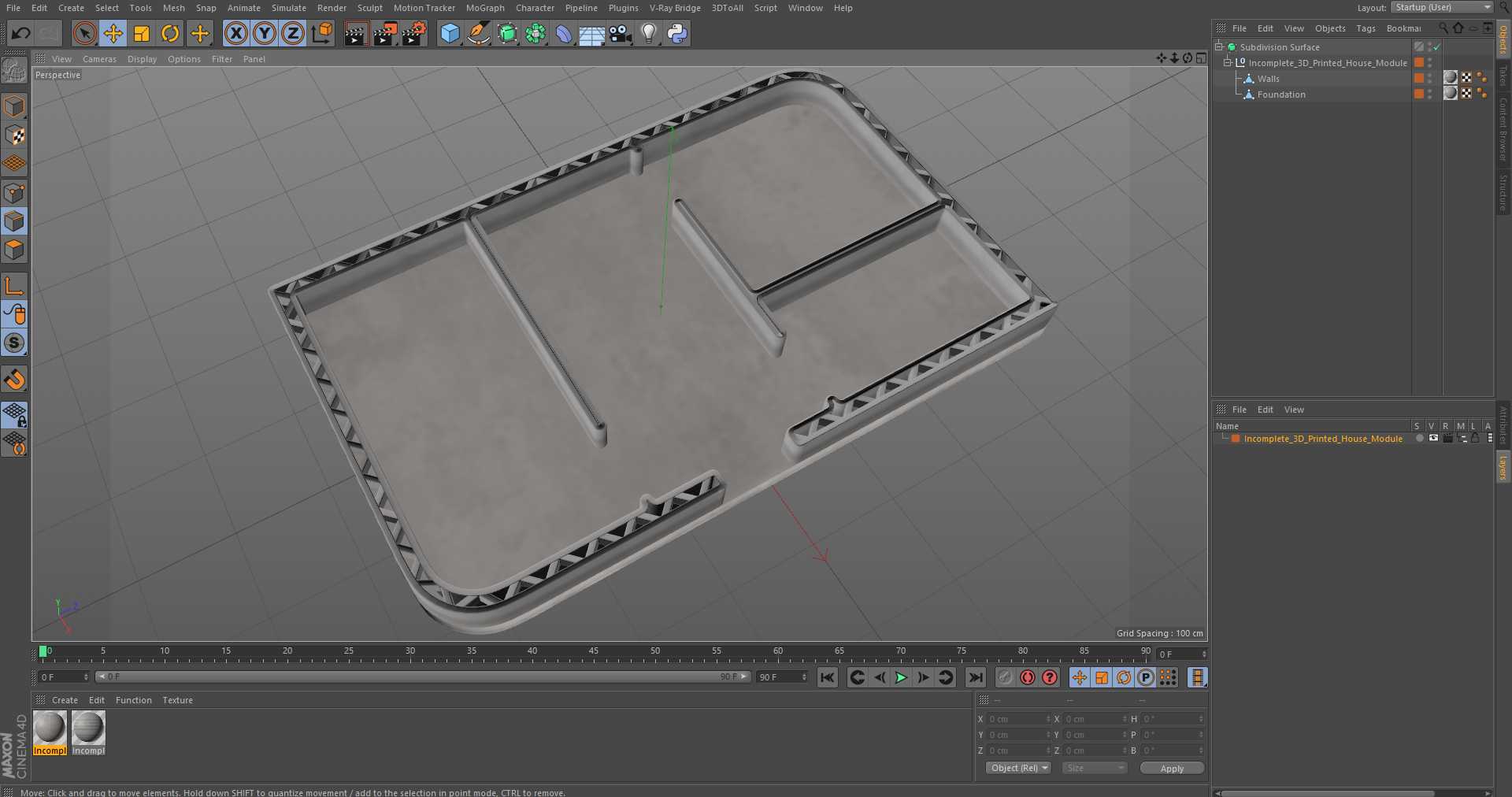Toggle Y axis lock
Screen dimensions: 1512x797
265,33
